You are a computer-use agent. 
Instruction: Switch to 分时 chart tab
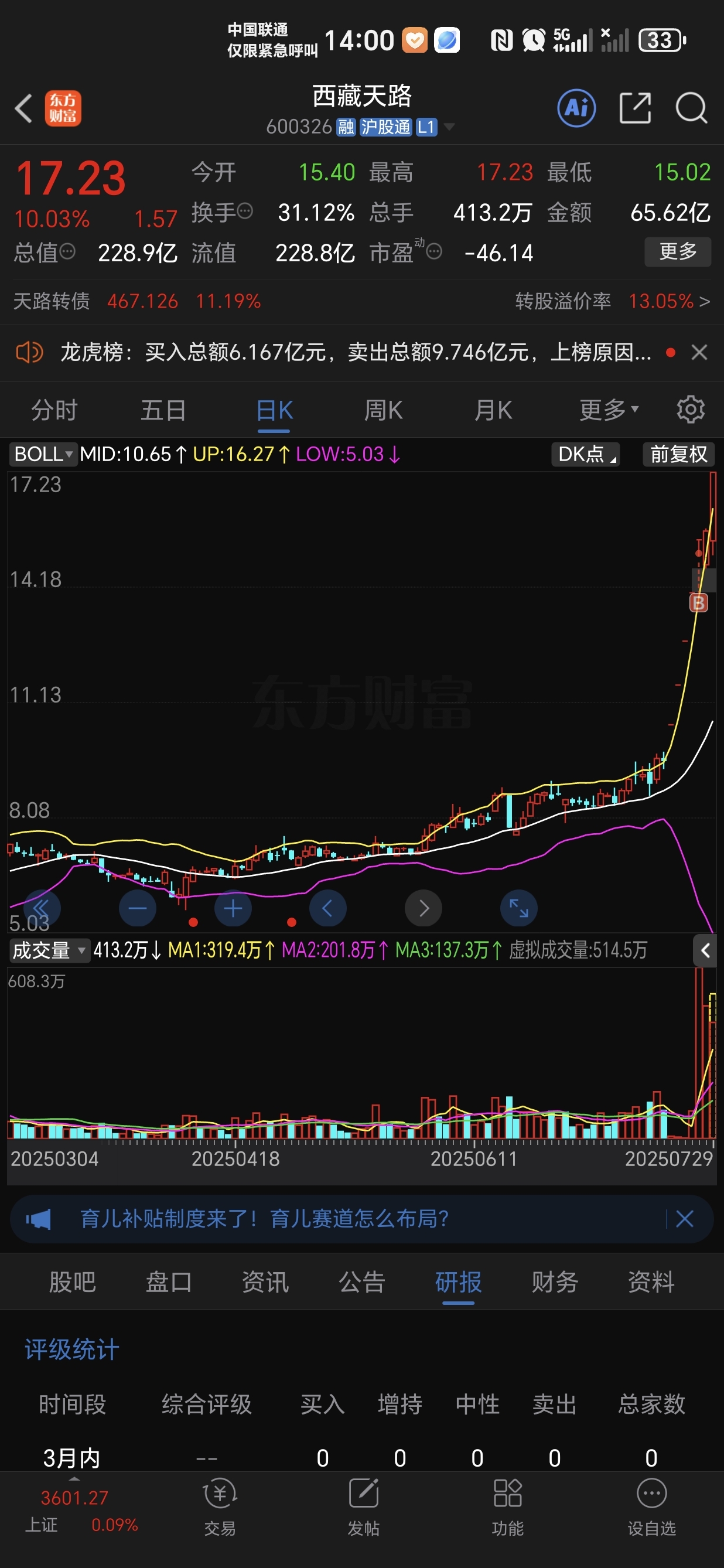pos(54,409)
